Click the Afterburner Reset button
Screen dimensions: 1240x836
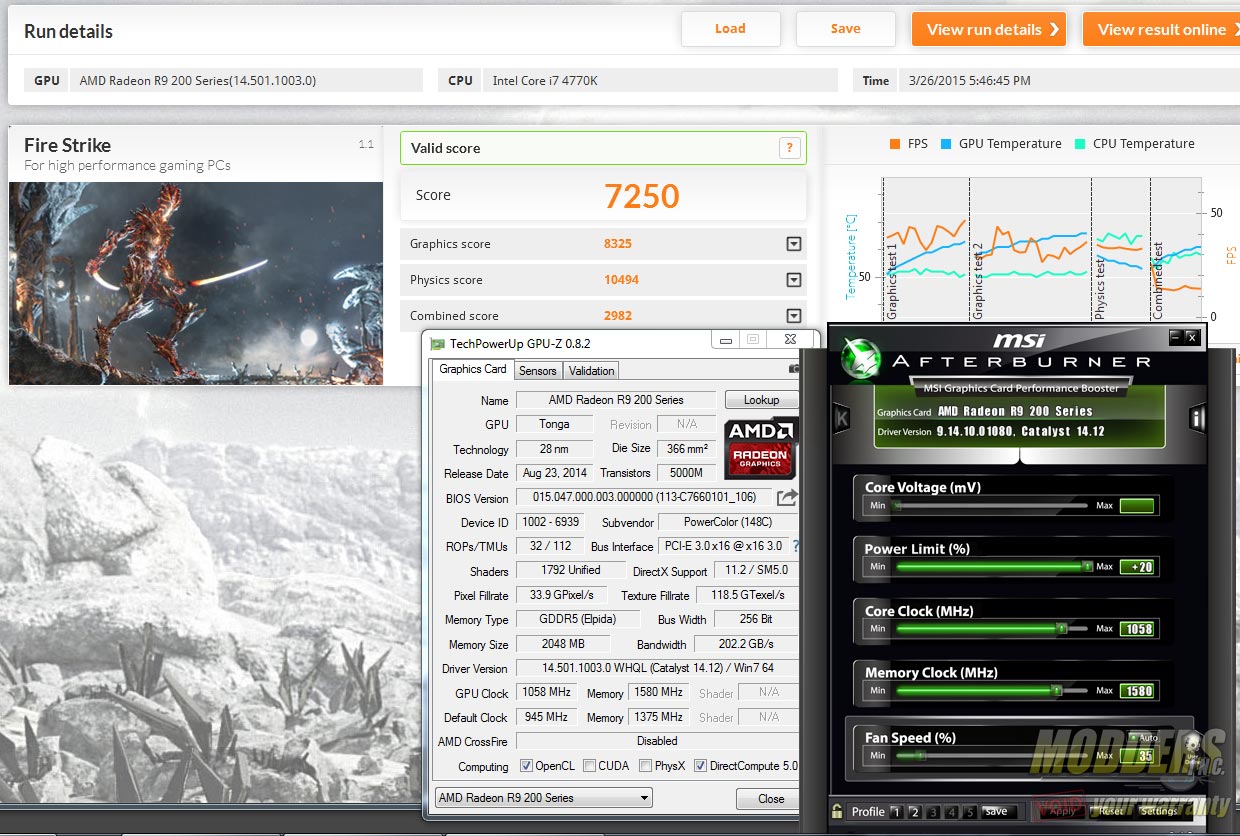point(1111,811)
